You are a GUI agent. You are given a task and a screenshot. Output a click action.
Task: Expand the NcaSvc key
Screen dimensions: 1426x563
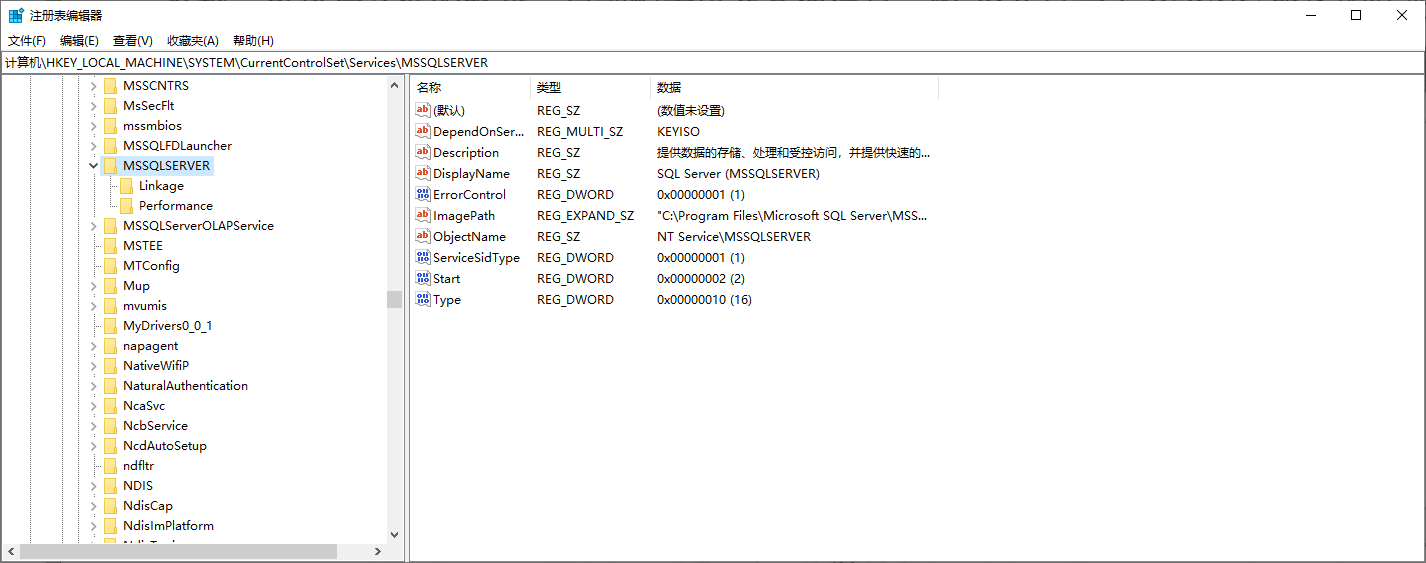click(x=94, y=406)
